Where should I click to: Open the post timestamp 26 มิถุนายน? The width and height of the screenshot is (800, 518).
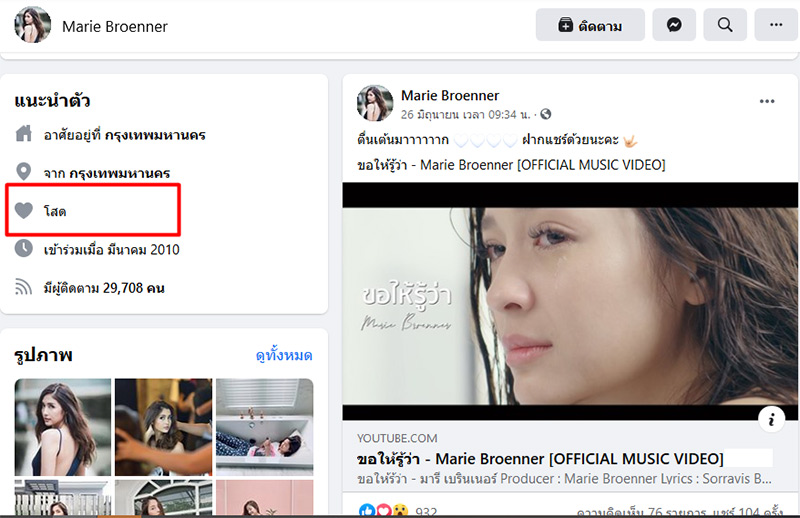click(x=467, y=114)
